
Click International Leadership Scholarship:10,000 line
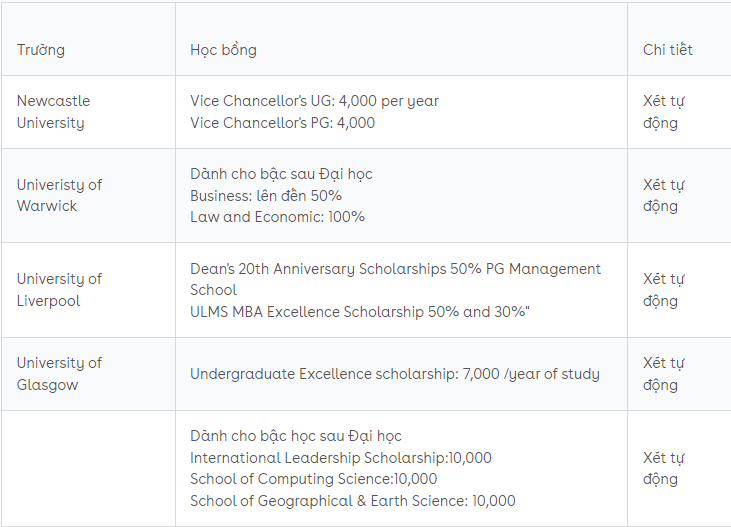tap(340, 458)
